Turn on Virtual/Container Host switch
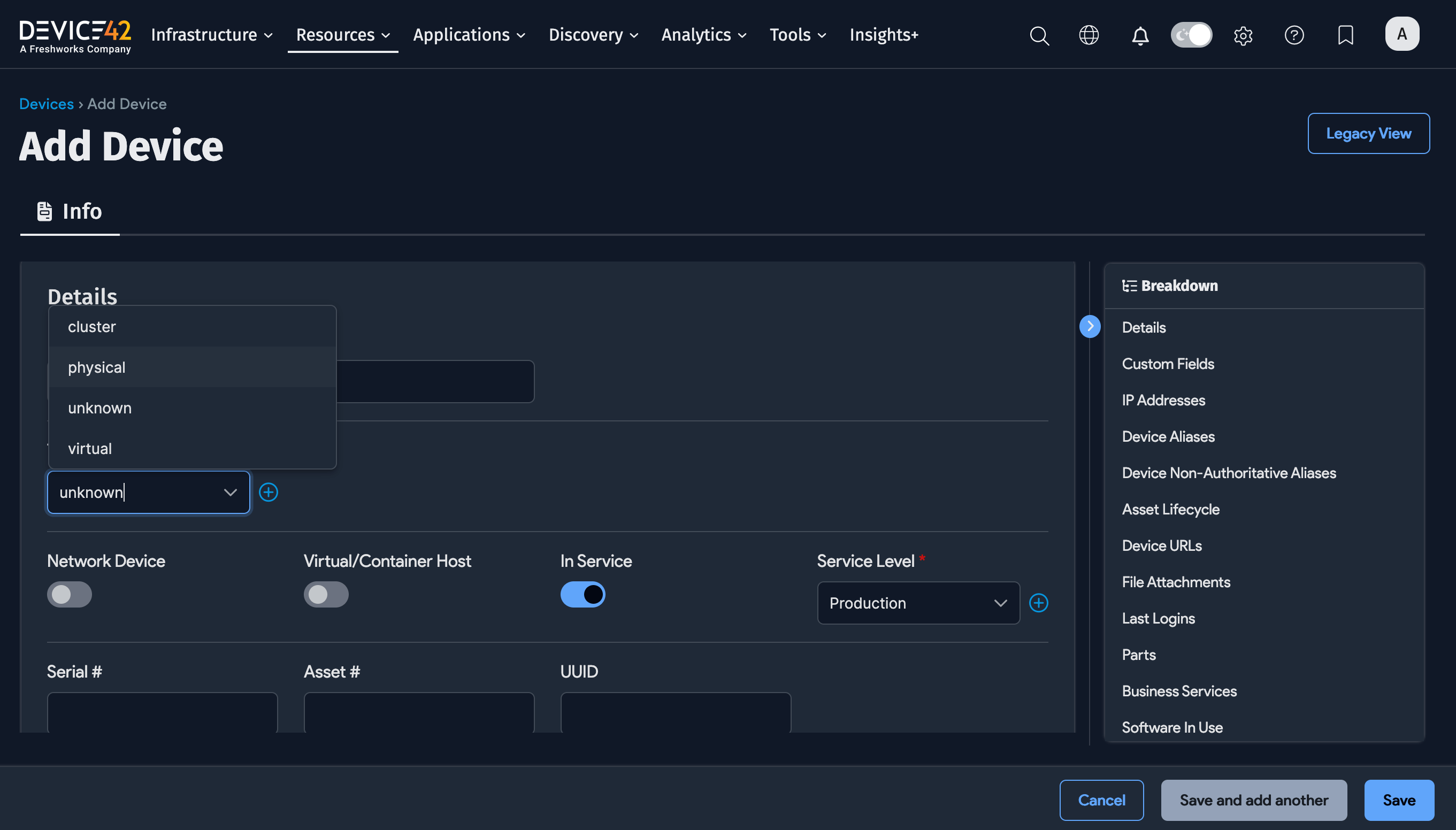Screen dimensions: 1456x830 pyautogui.click(x=326, y=595)
